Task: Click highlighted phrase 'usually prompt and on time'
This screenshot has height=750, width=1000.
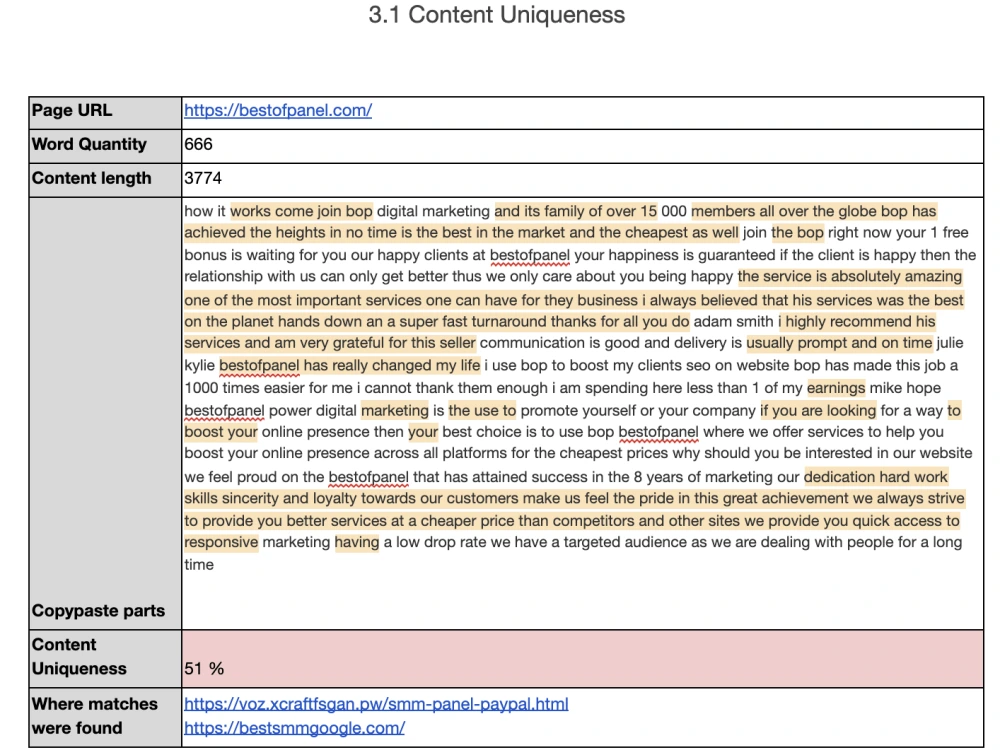Action: pyautogui.click(x=839, y=343)
